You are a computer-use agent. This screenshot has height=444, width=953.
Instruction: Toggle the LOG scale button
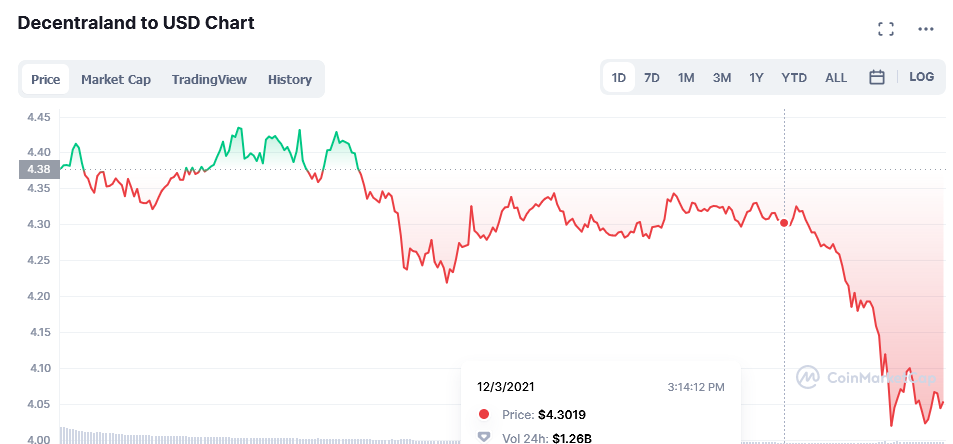pyautogui.click(x=921, y=77)
